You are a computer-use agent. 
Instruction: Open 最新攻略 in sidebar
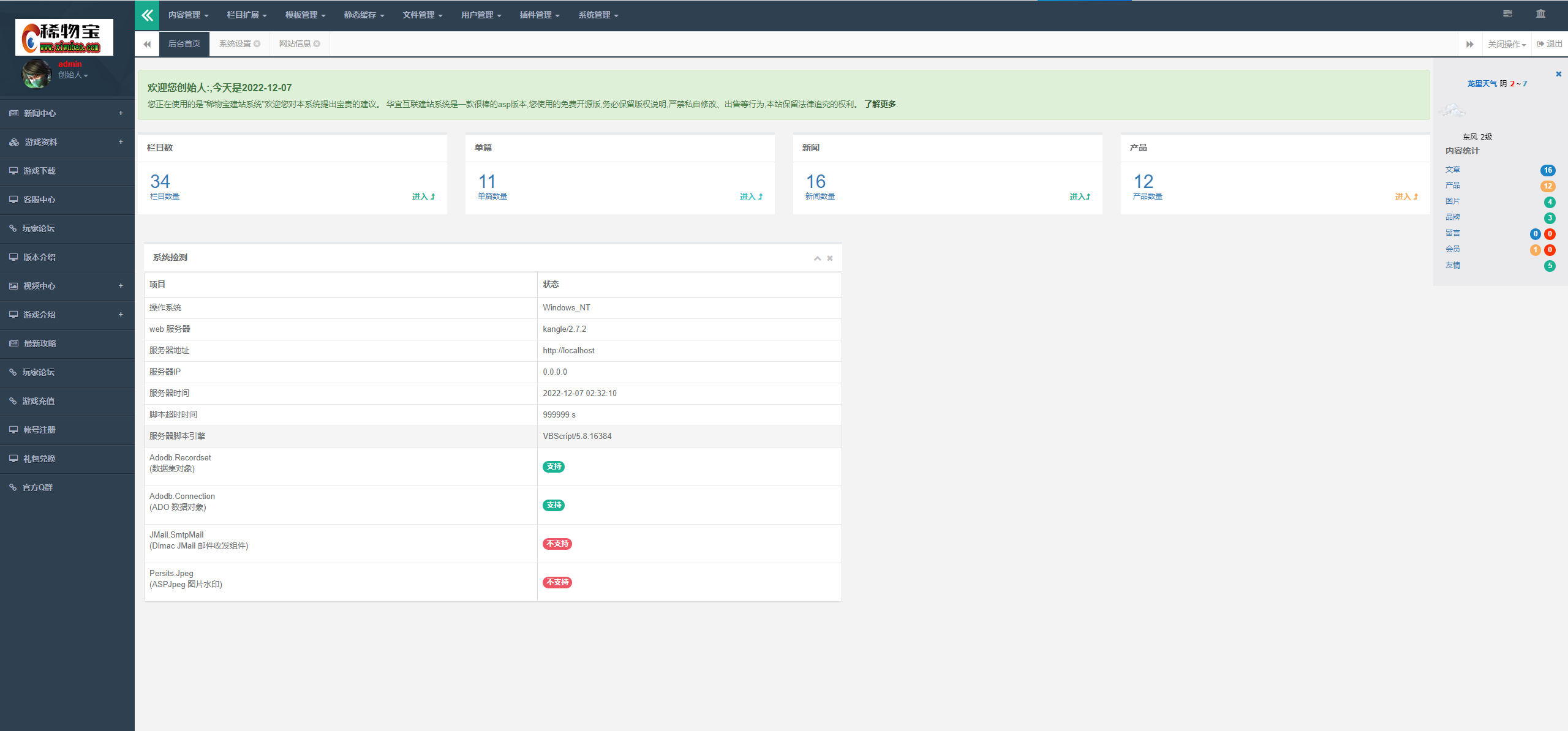[67, 343]
